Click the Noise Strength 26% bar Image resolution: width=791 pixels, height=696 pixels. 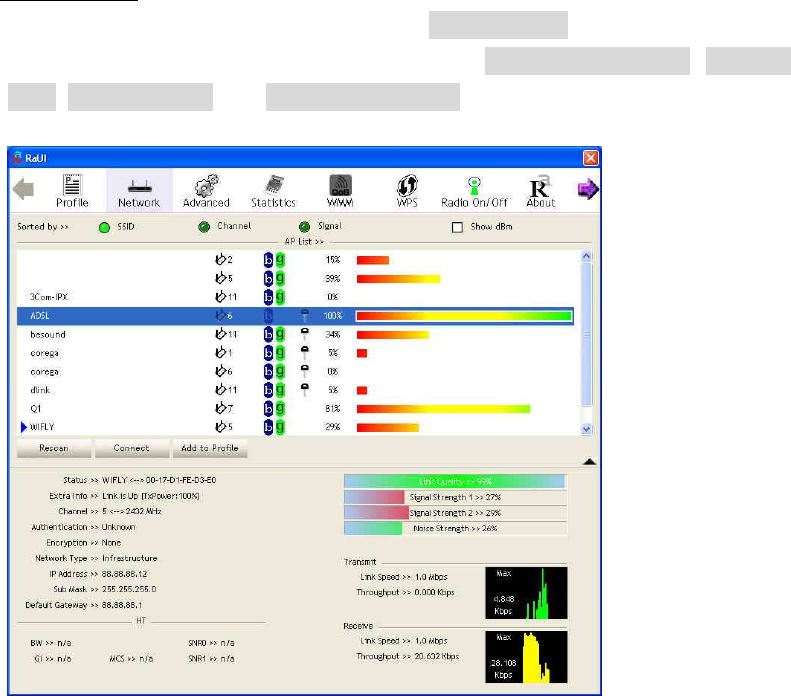click(x=456, y=529)
